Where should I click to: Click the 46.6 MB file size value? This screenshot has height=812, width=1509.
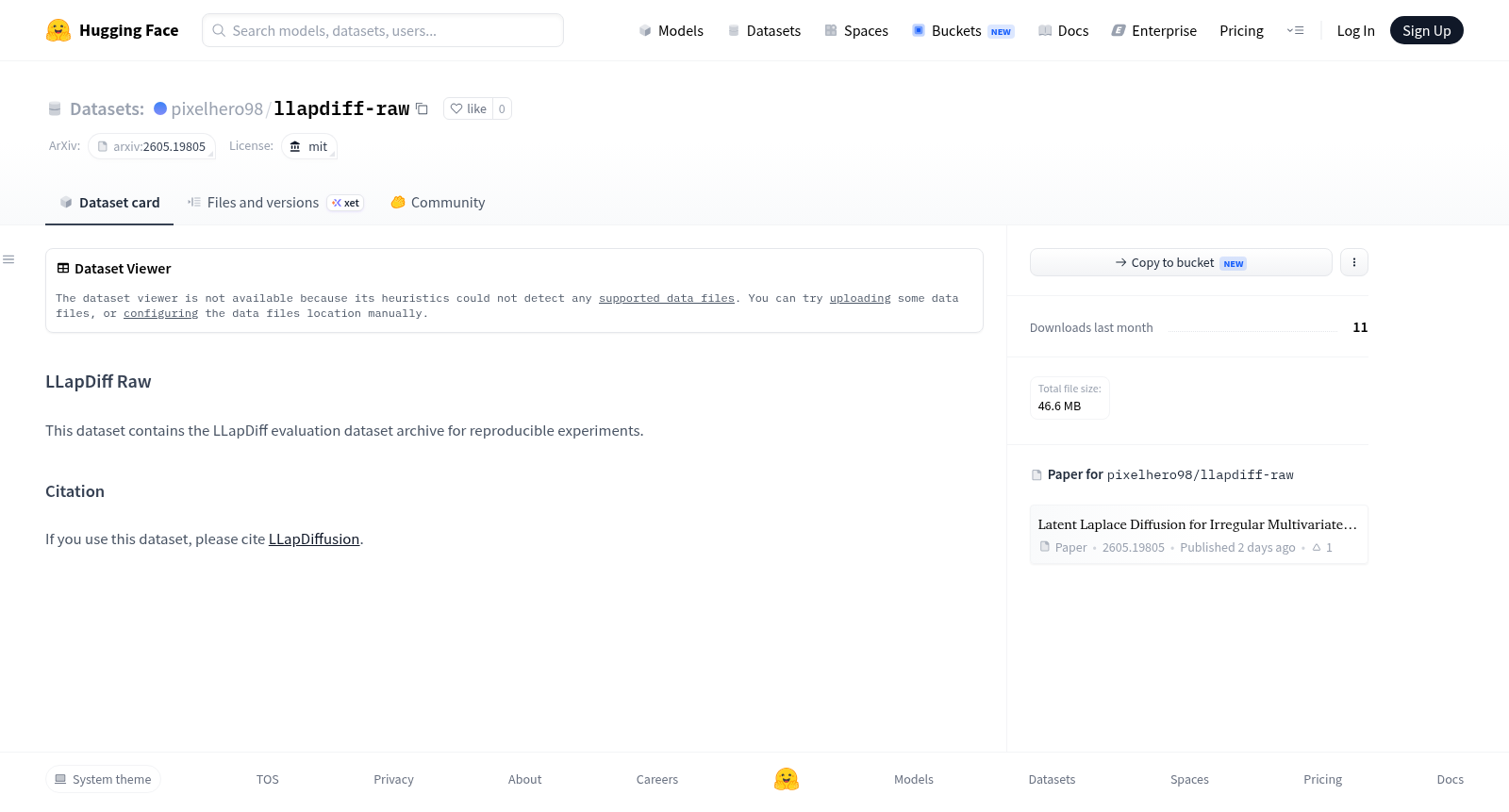point(1059,406)
